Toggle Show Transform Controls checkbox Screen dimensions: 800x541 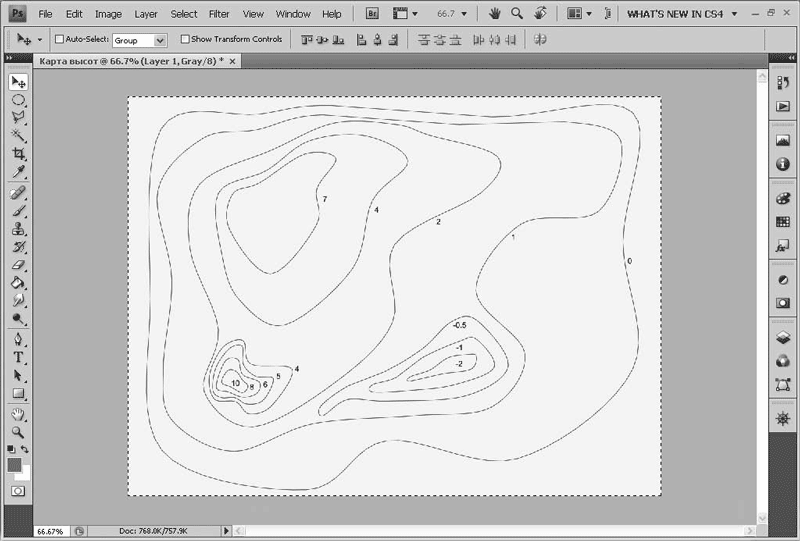click(x=185, y=40)
